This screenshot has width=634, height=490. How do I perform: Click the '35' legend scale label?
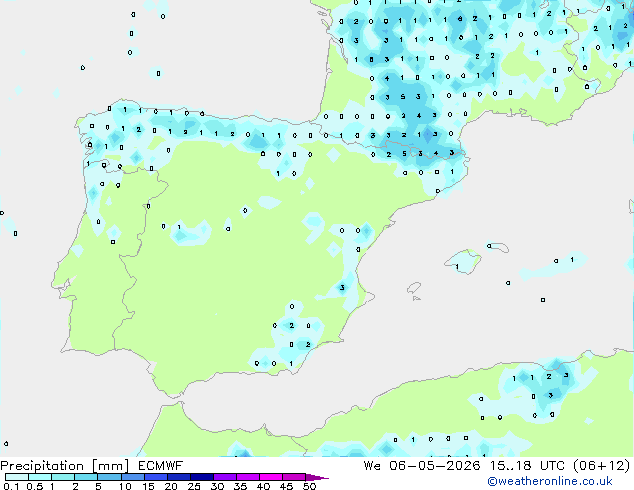click(240, 486)
